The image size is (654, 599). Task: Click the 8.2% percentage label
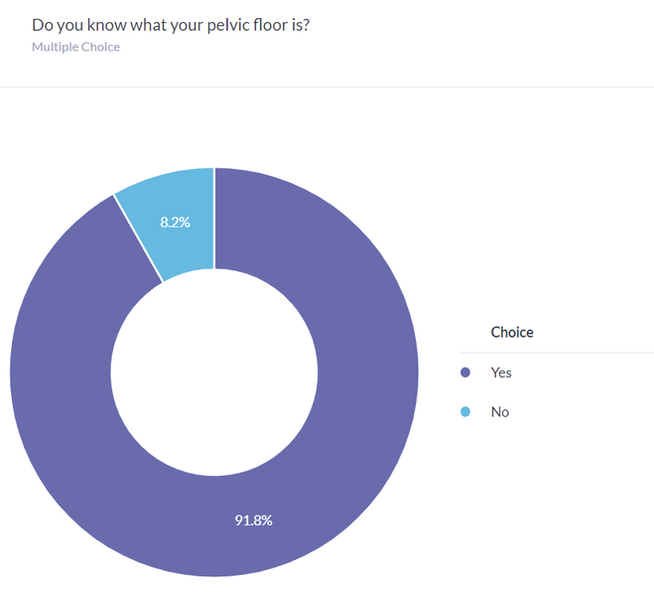[x=175, y=222]
